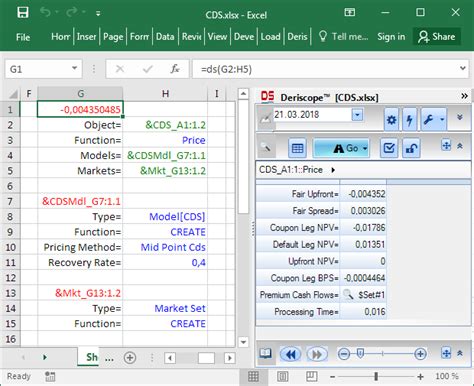Open the Load Test tab
This screenshot has width=474, height=386.
[270, 37]
